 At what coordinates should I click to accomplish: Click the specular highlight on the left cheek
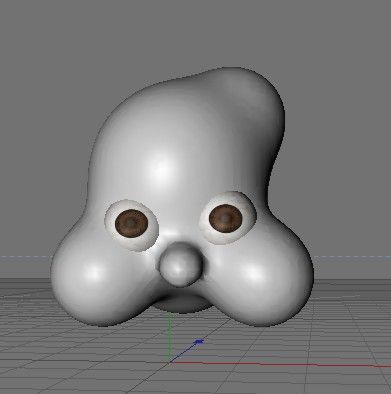point(94,273)
